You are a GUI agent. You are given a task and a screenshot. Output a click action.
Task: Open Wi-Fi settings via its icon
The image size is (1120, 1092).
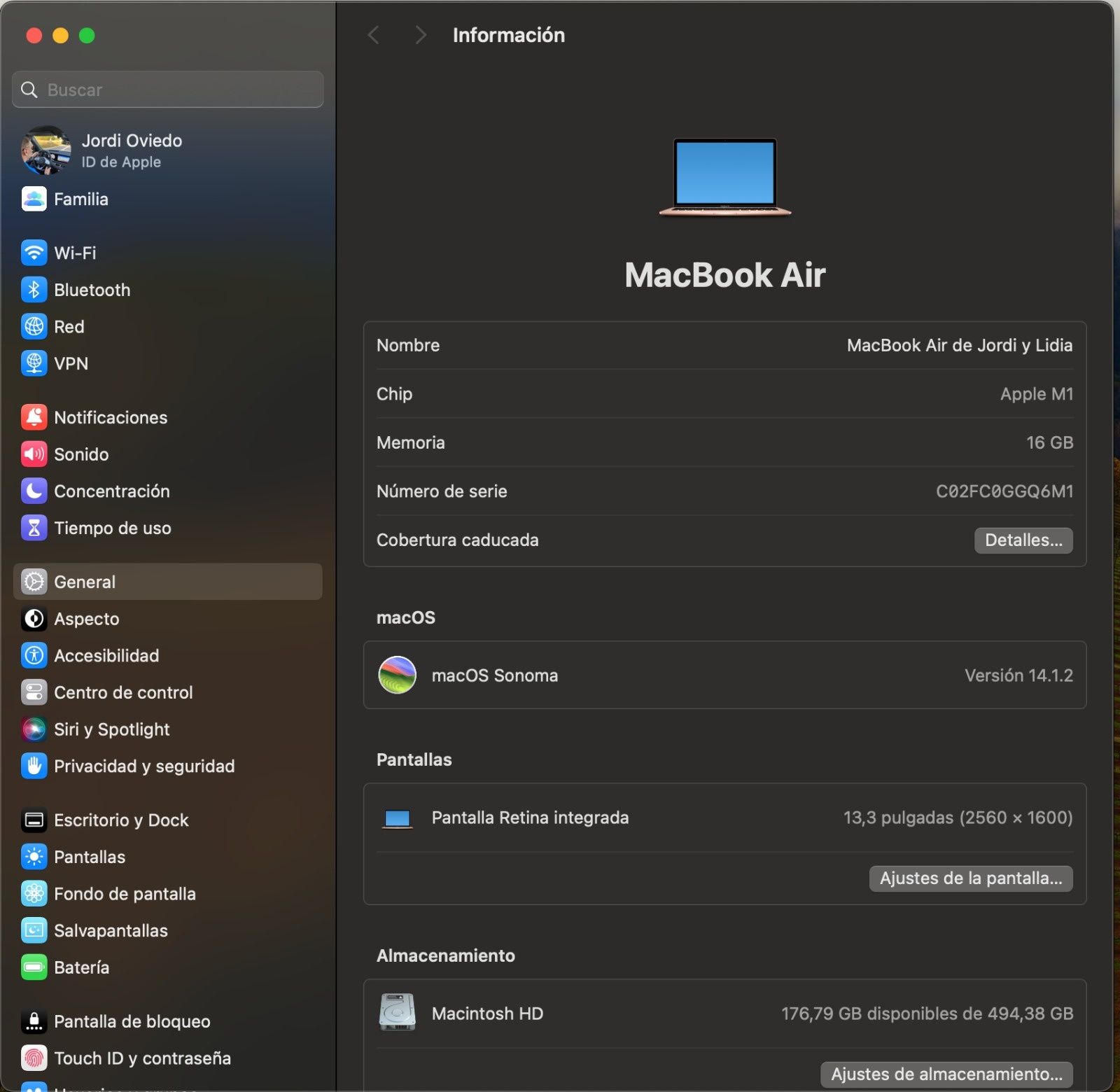point(34,253)
